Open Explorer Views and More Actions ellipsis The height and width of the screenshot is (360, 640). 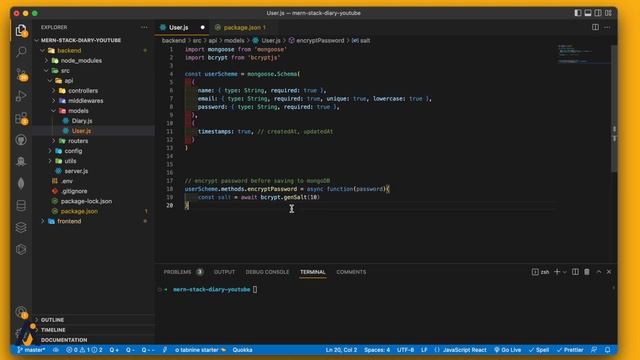click(x=144, y=27)
